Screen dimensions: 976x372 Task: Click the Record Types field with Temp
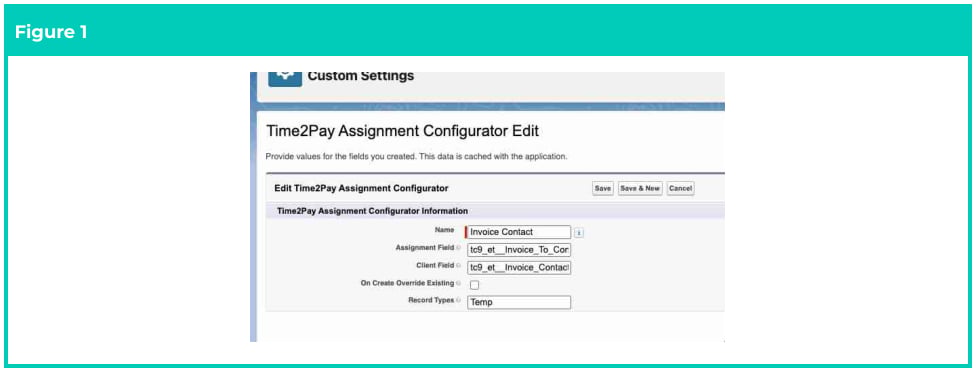click(518, 302)
